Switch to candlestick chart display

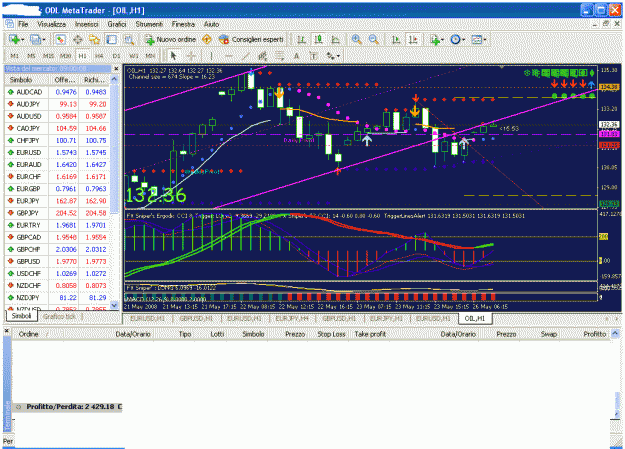(318, 39)
